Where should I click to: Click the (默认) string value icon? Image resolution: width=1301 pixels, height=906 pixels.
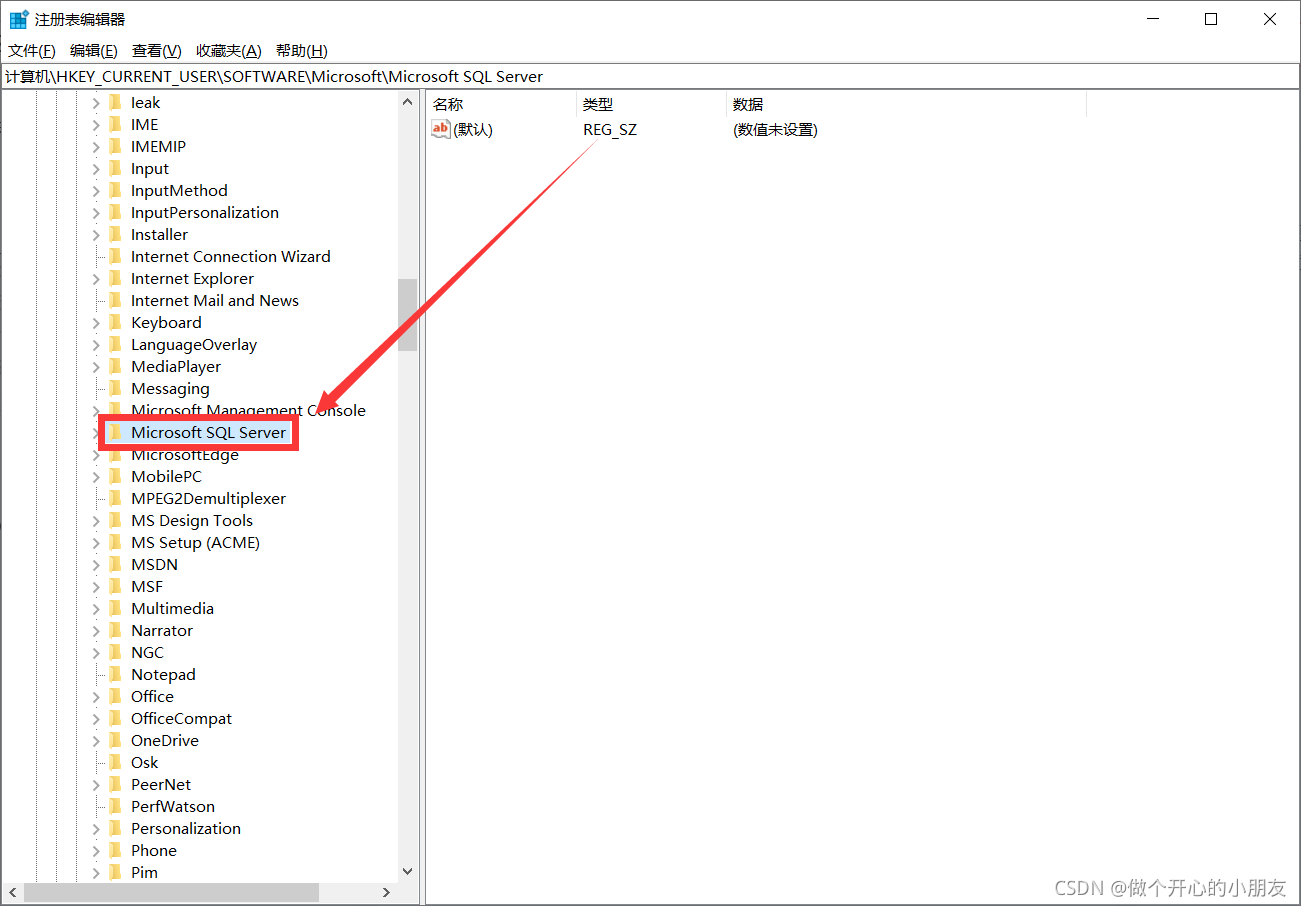tap(441, 129)
